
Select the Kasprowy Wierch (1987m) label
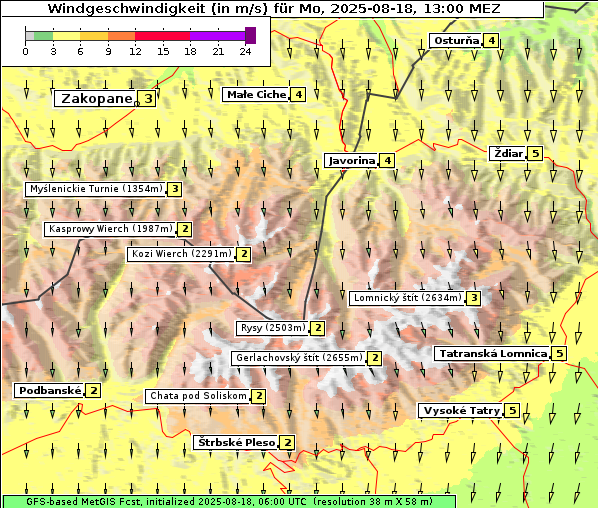point(110,229)
